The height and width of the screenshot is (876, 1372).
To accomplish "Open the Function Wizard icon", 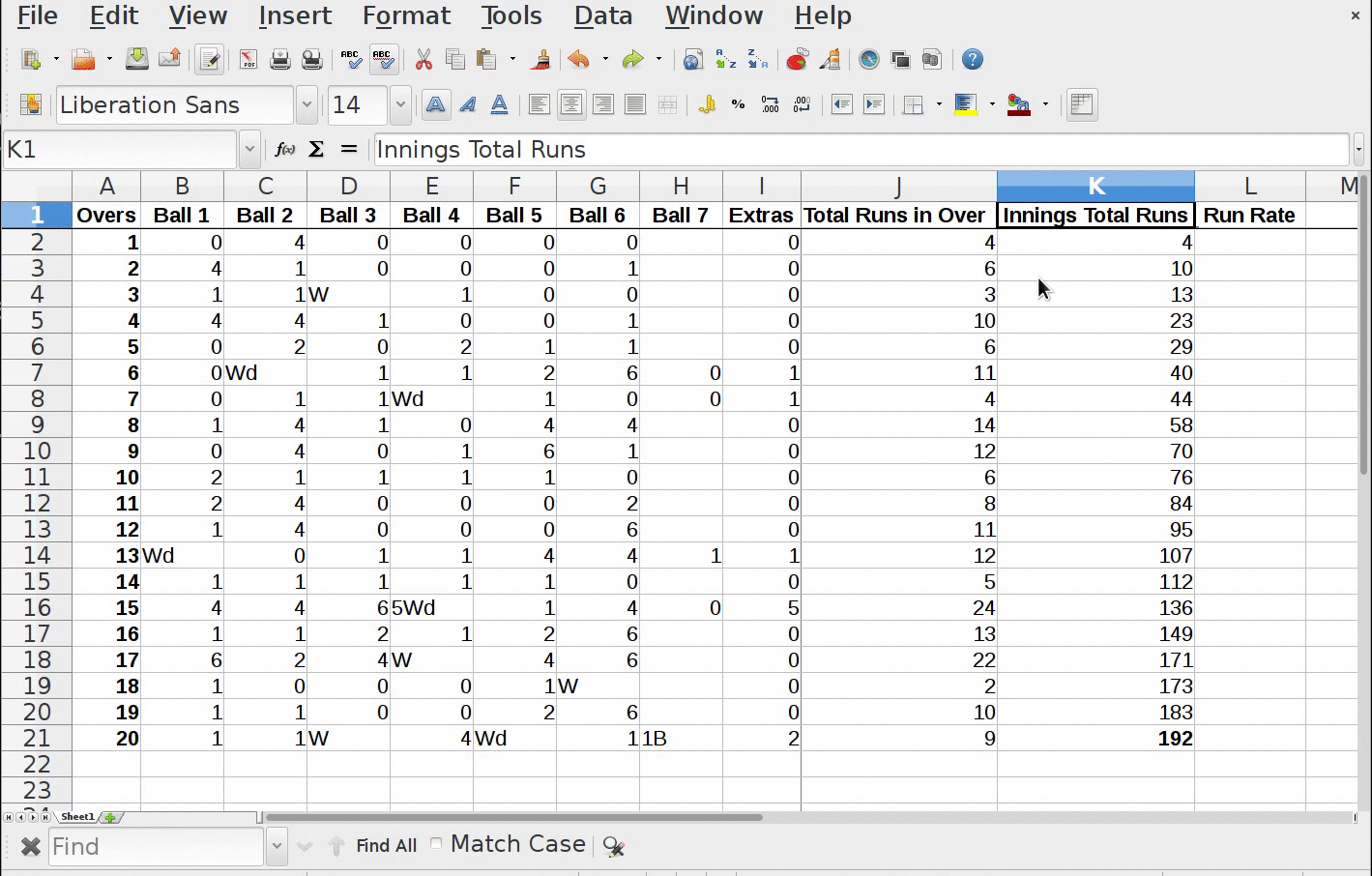I will [284, 150].
